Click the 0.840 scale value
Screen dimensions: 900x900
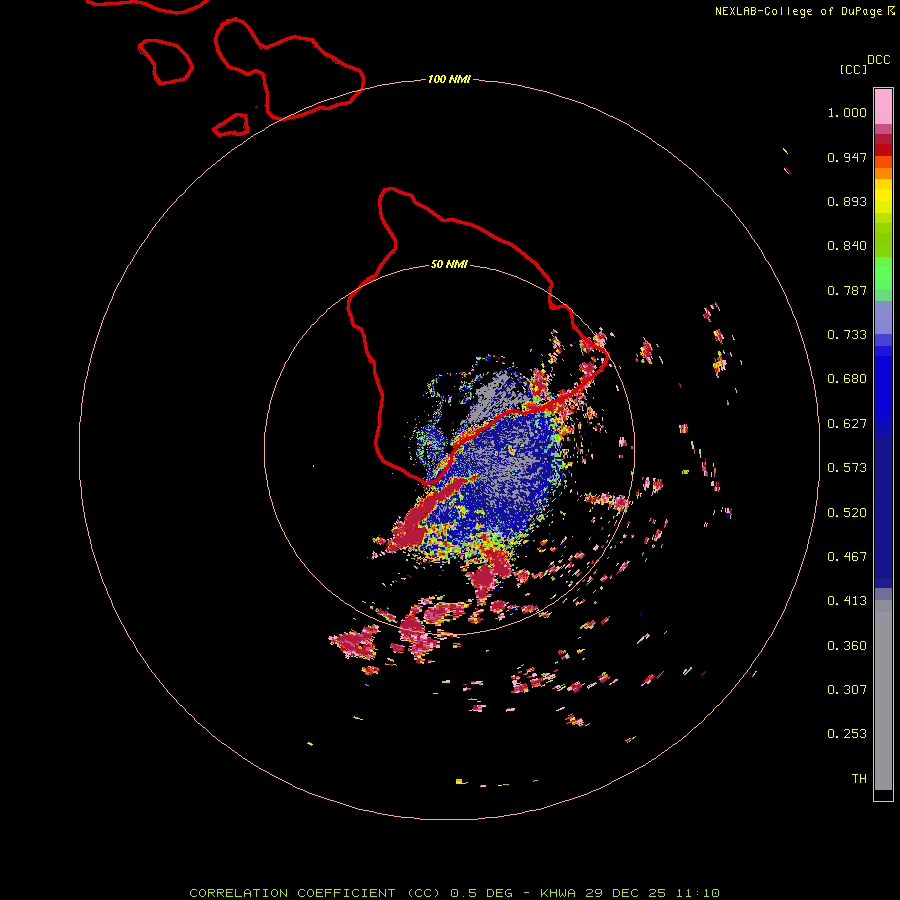[847, 246]
